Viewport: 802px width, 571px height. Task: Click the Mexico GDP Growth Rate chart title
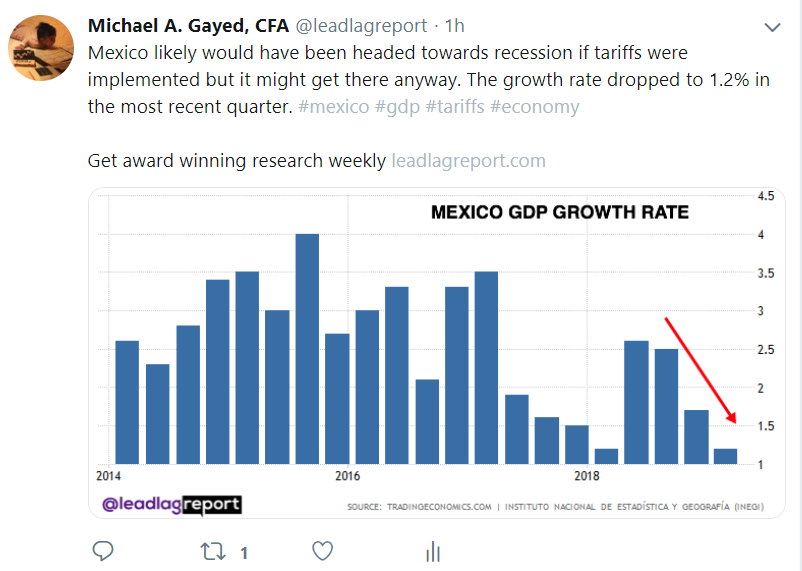pyautogui.click(x=559, y=212)
